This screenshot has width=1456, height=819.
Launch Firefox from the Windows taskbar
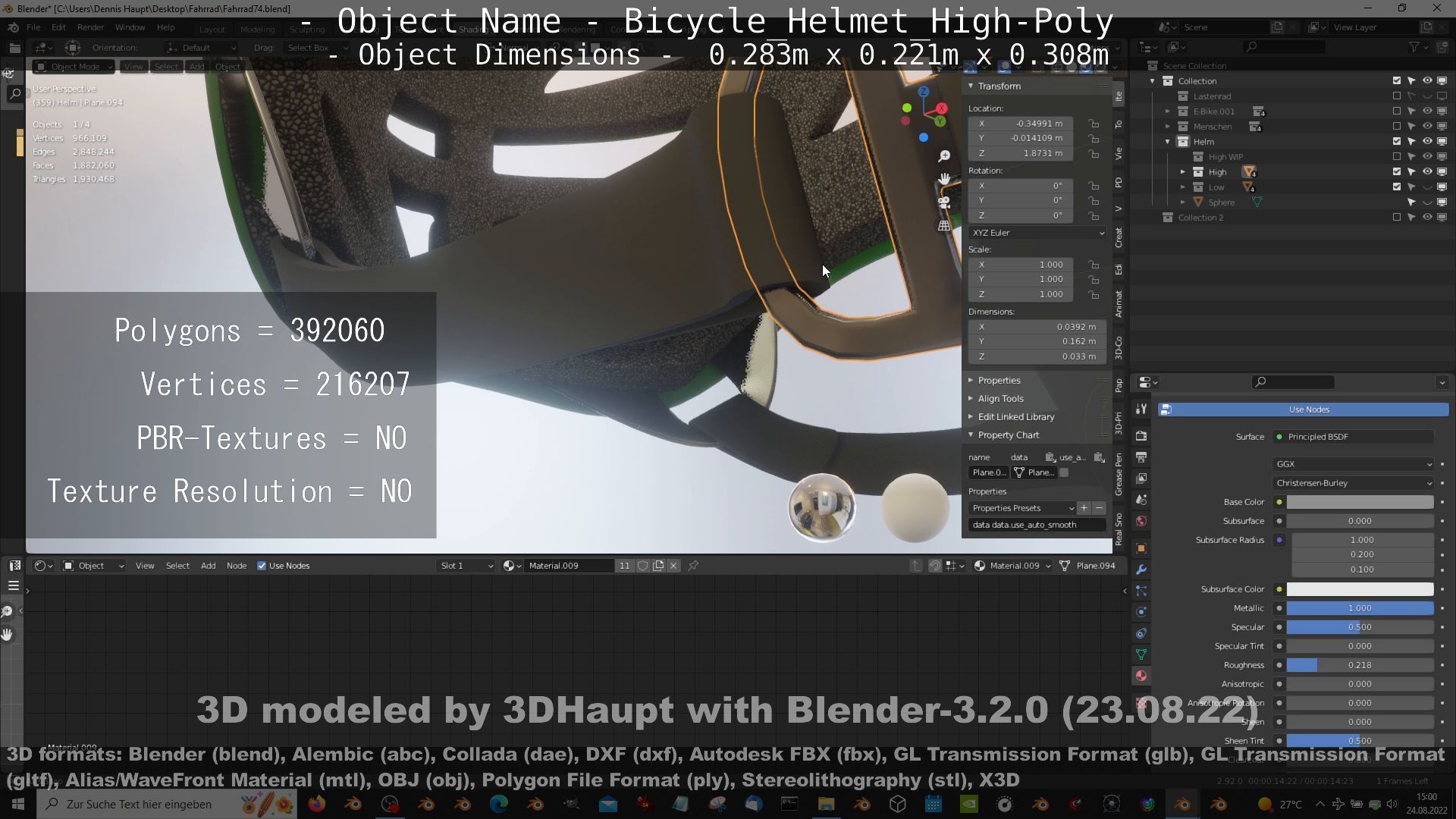click(x=317, y=804)
